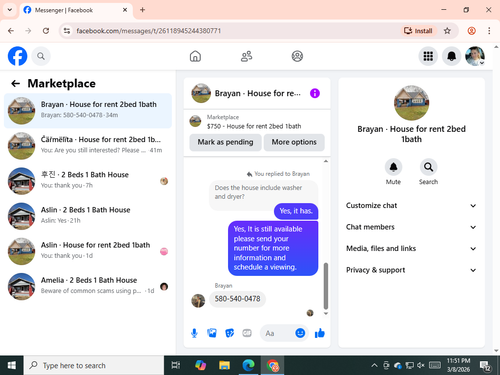Open conversation information purple icon
Screen dimensions: 500x375
click(x=315, y=93)
